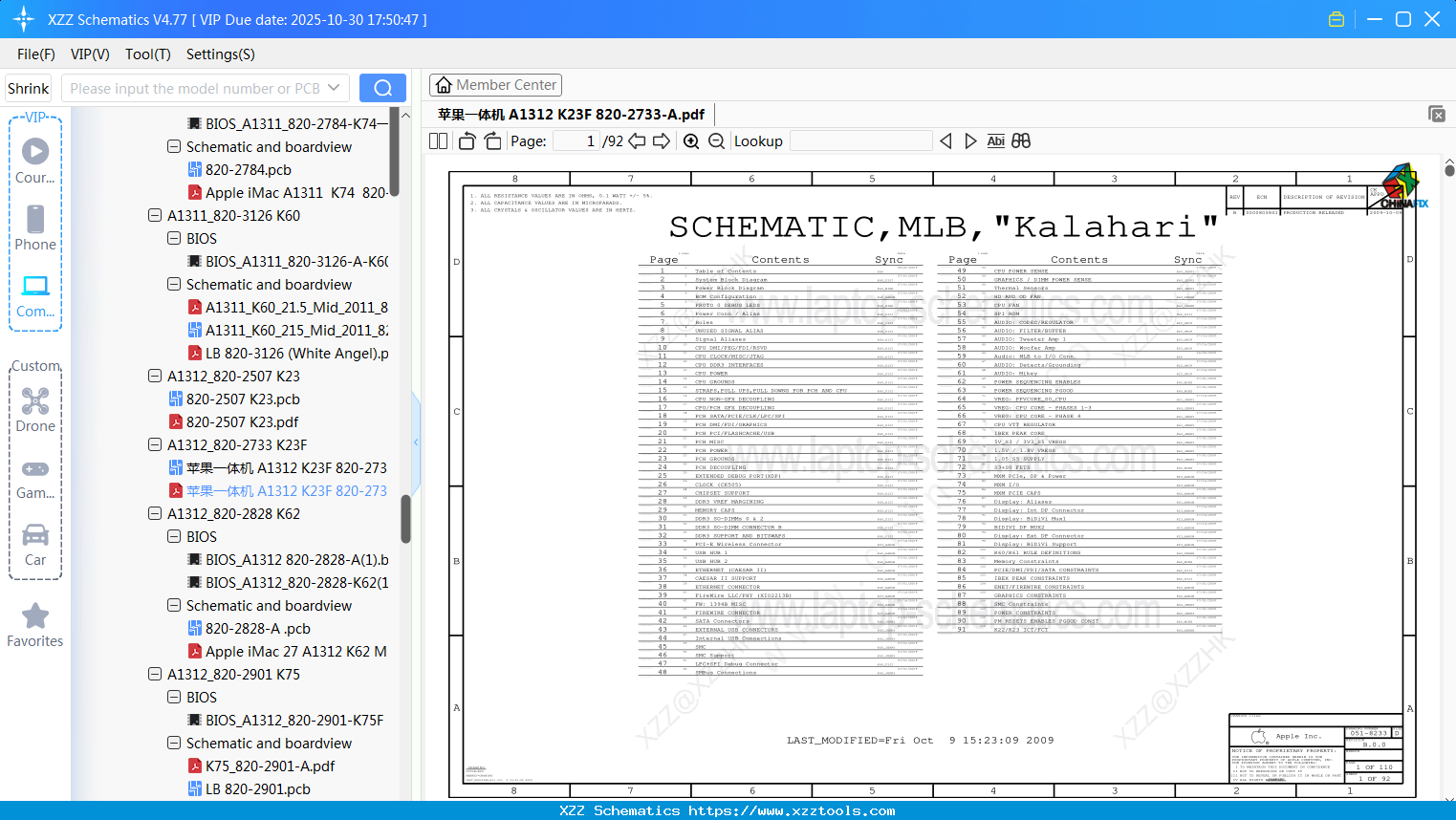Viewport: 1456px width, 820px height.
Task: Rotate the PDF page clockwise
Action: click(x=492, y=141)
